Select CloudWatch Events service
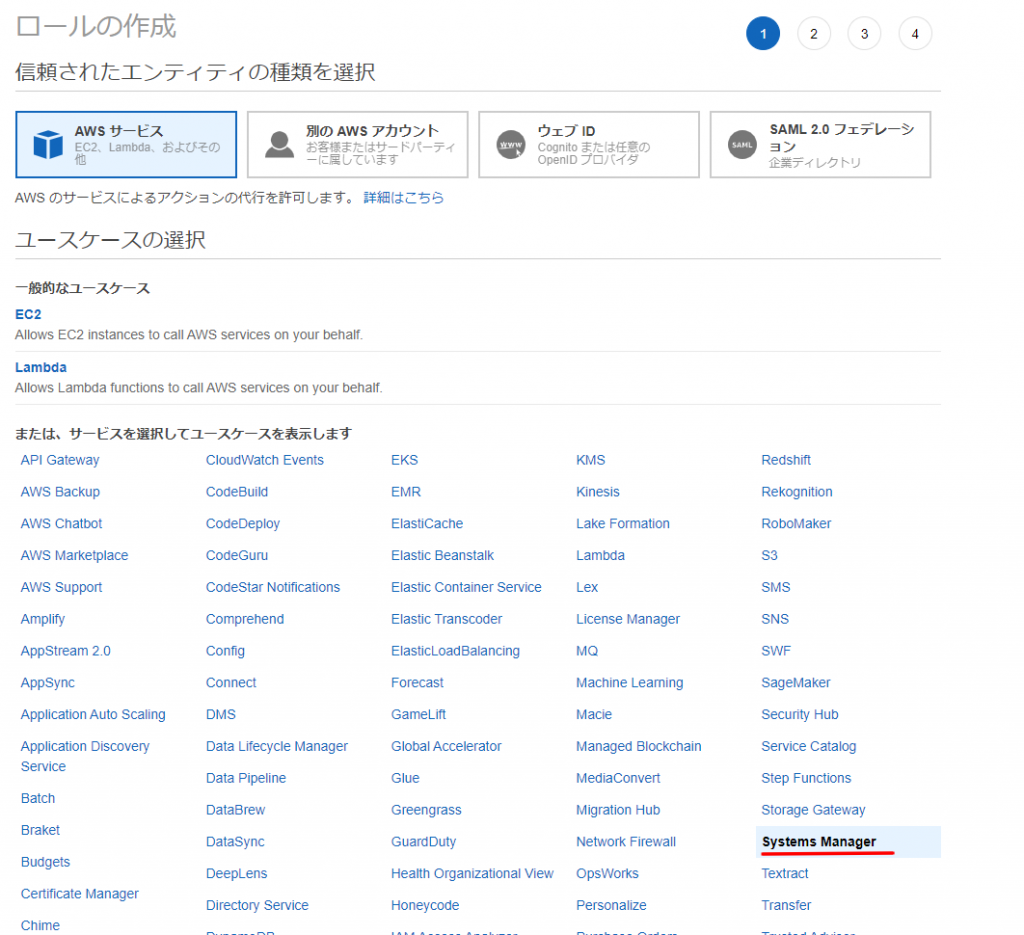This screenshot has height=935, width=1024. point(264,460)
